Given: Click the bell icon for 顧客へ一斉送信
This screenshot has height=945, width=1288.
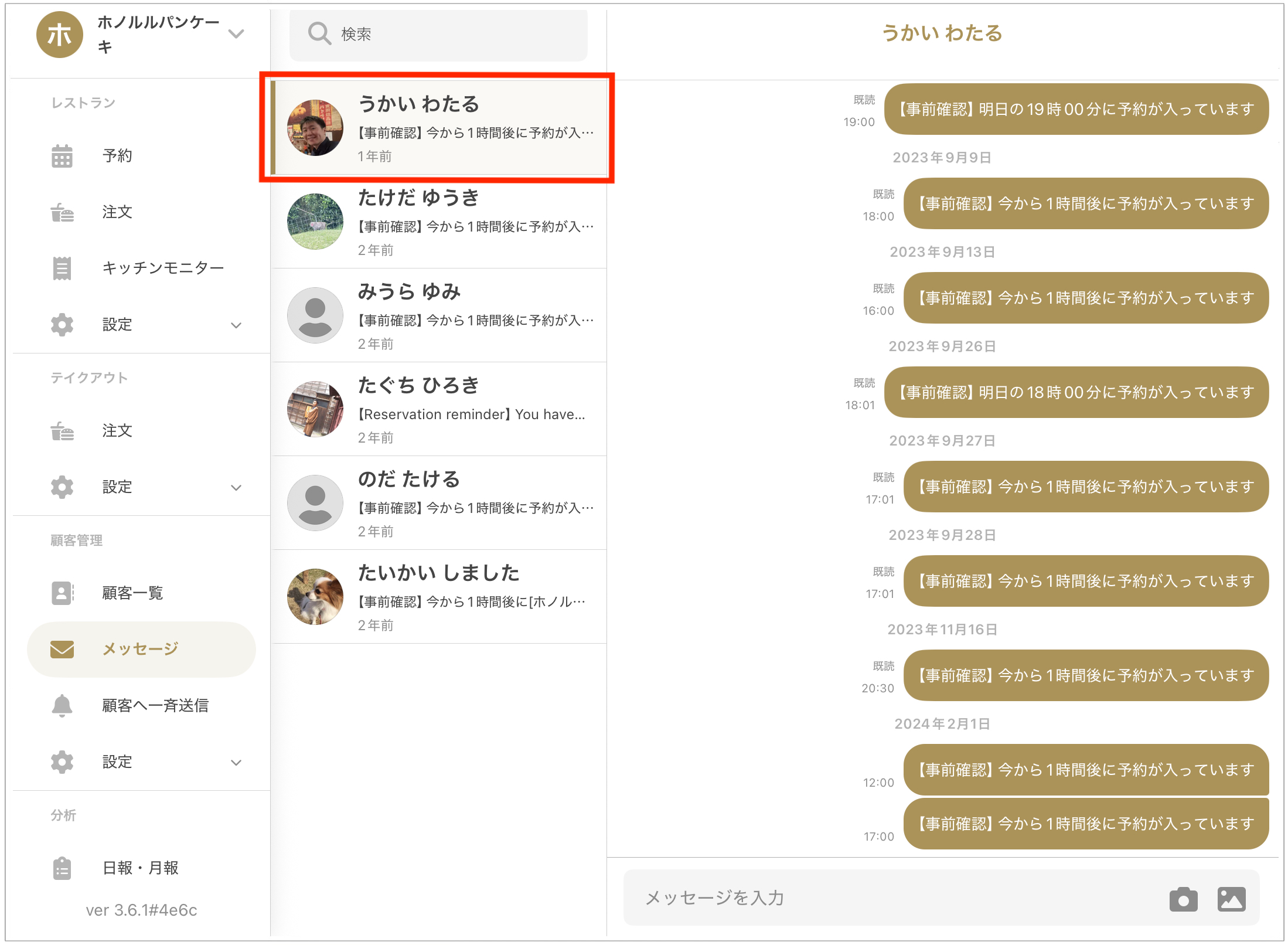Looking at the screenshot, I should 62,705.
